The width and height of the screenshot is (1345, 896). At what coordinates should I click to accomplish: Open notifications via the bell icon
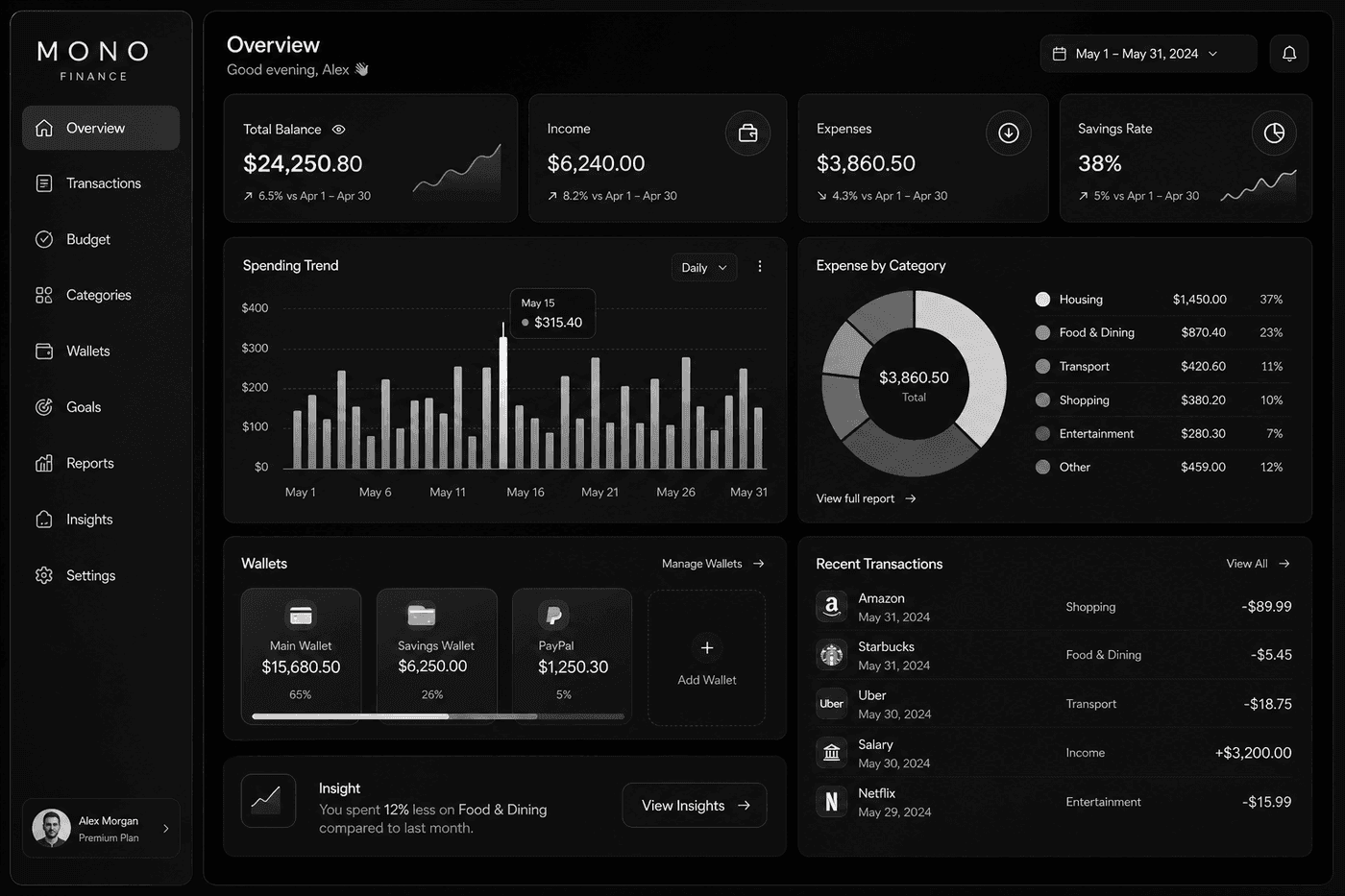pos(1289,54)
